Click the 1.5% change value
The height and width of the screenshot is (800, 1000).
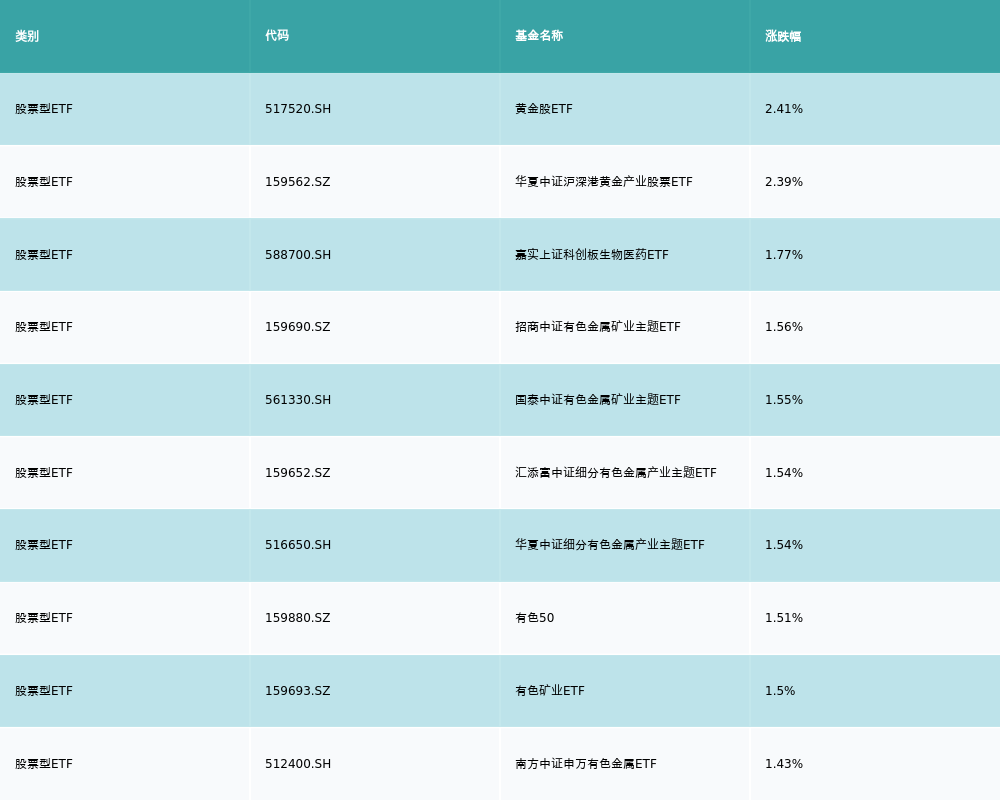pos(780,691)
